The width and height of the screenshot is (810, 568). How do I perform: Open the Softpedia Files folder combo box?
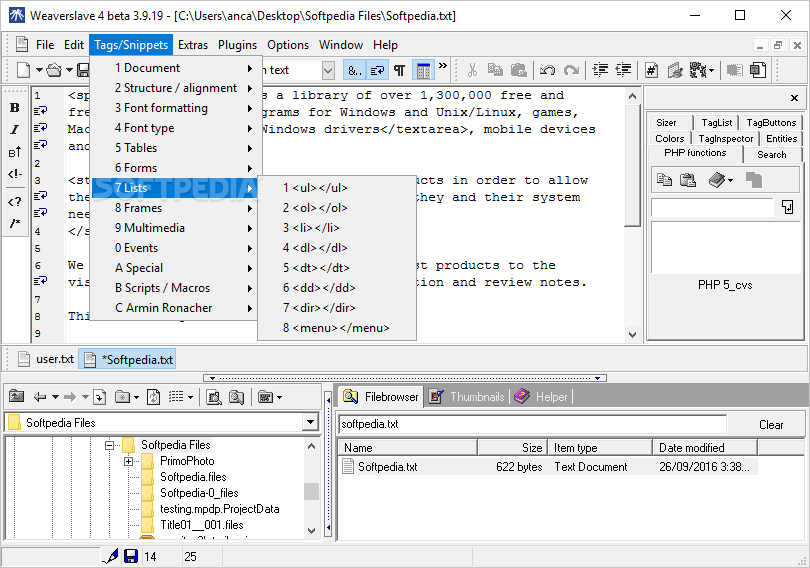tap(310, 422)
